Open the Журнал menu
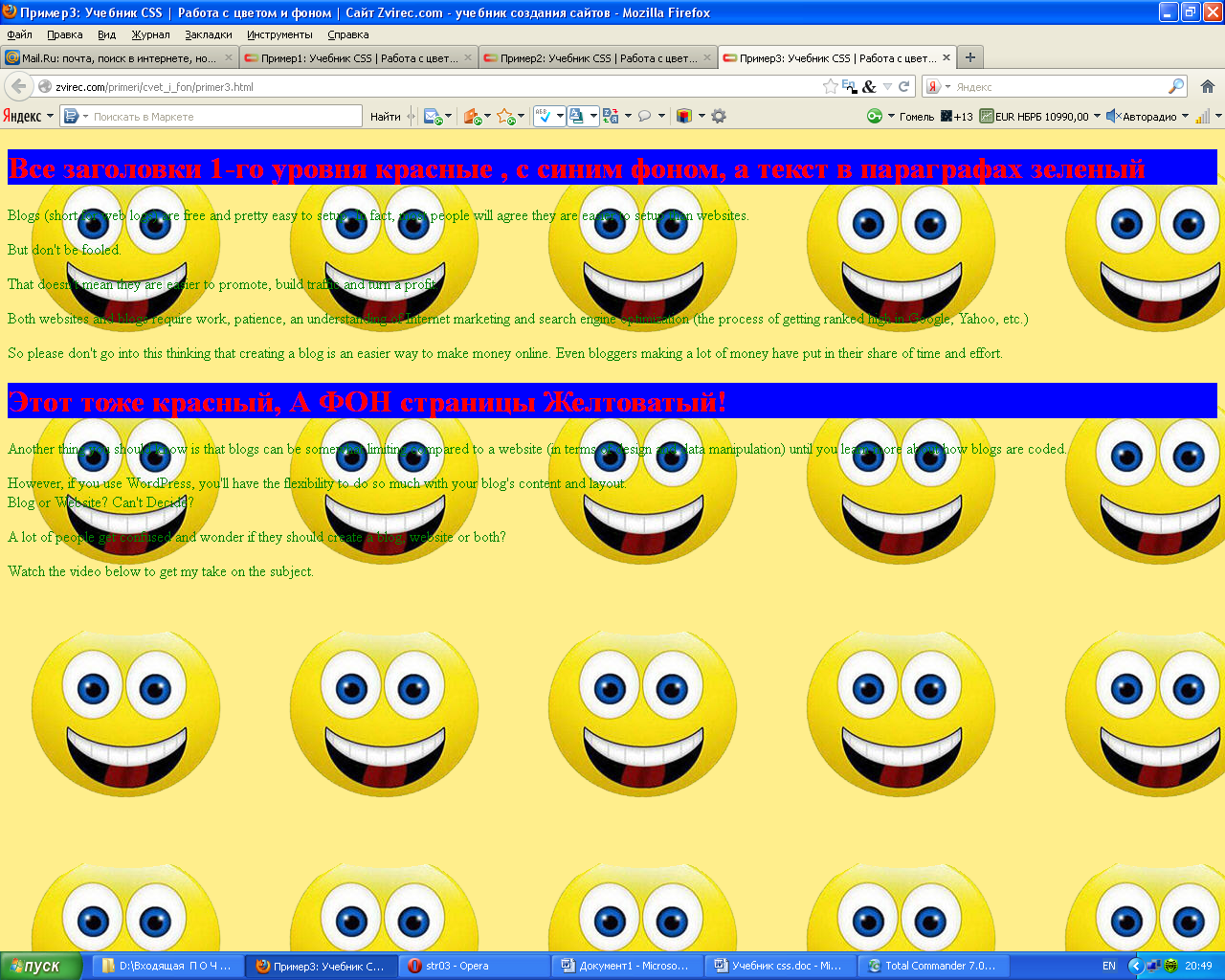Screen dimensions: 1225x980 [x=150, y=34]
